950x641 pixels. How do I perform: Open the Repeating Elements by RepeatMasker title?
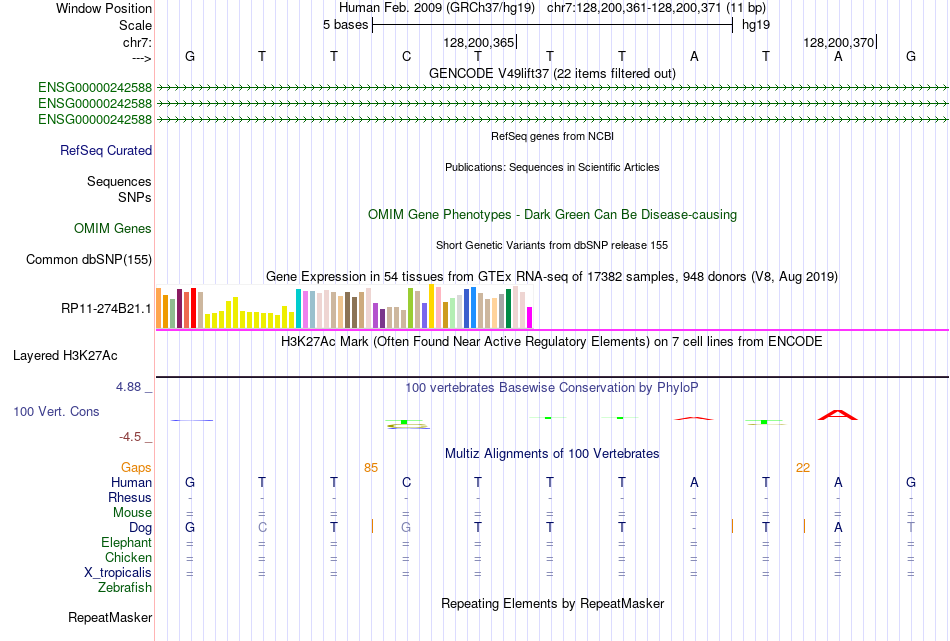pos(552,604)
